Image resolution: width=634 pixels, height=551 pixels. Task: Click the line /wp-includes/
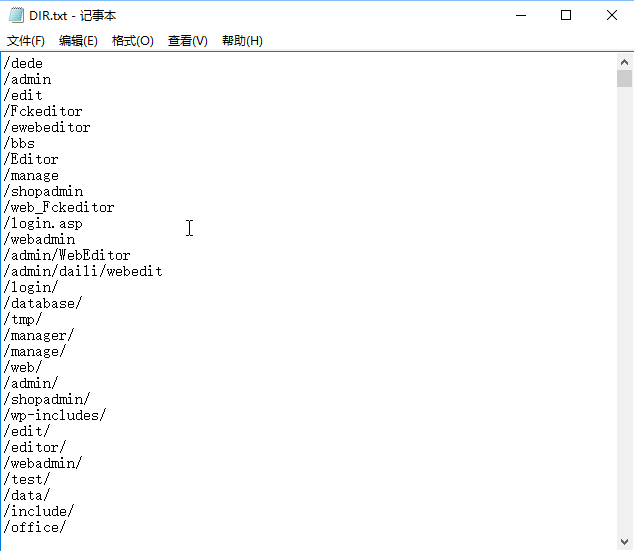click(55, 416)
